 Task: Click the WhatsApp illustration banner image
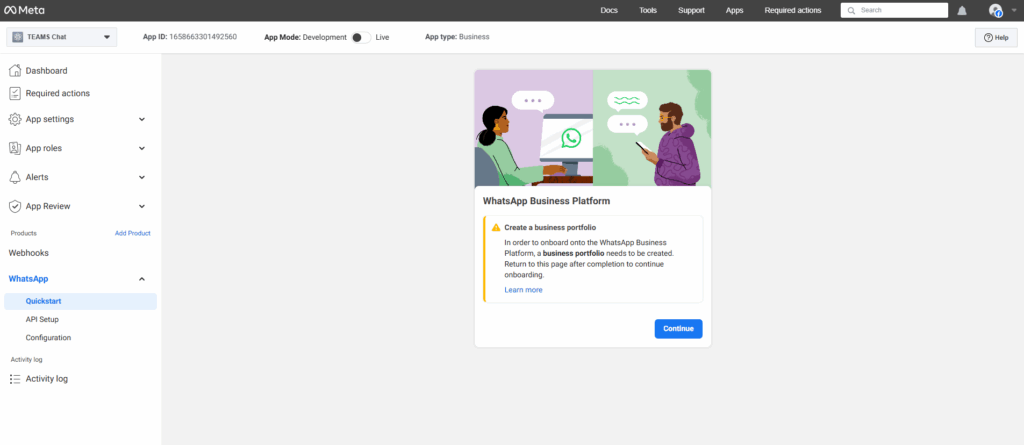(592, 128)
